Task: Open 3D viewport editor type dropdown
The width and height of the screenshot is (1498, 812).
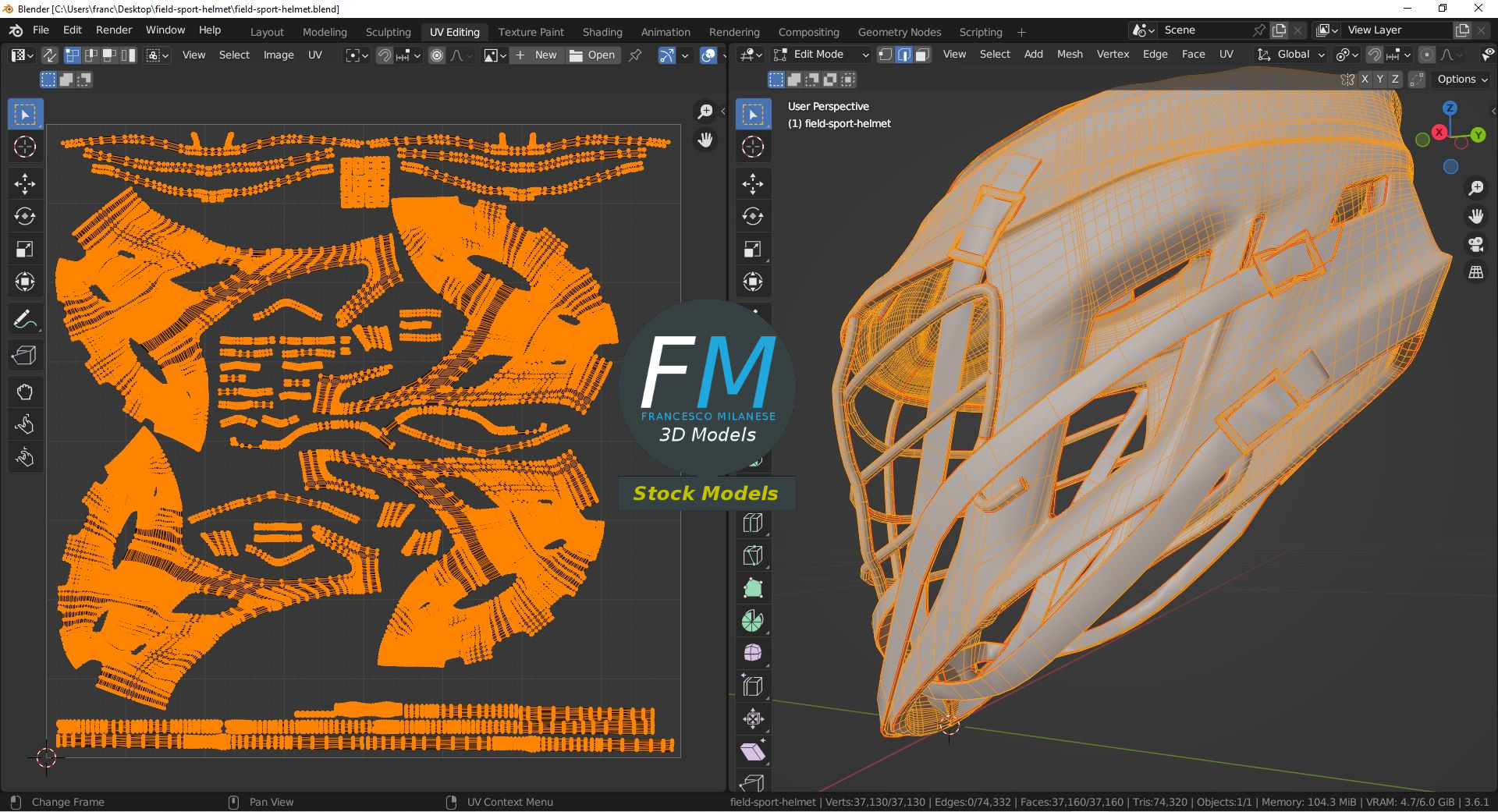Action: point(751,55)
